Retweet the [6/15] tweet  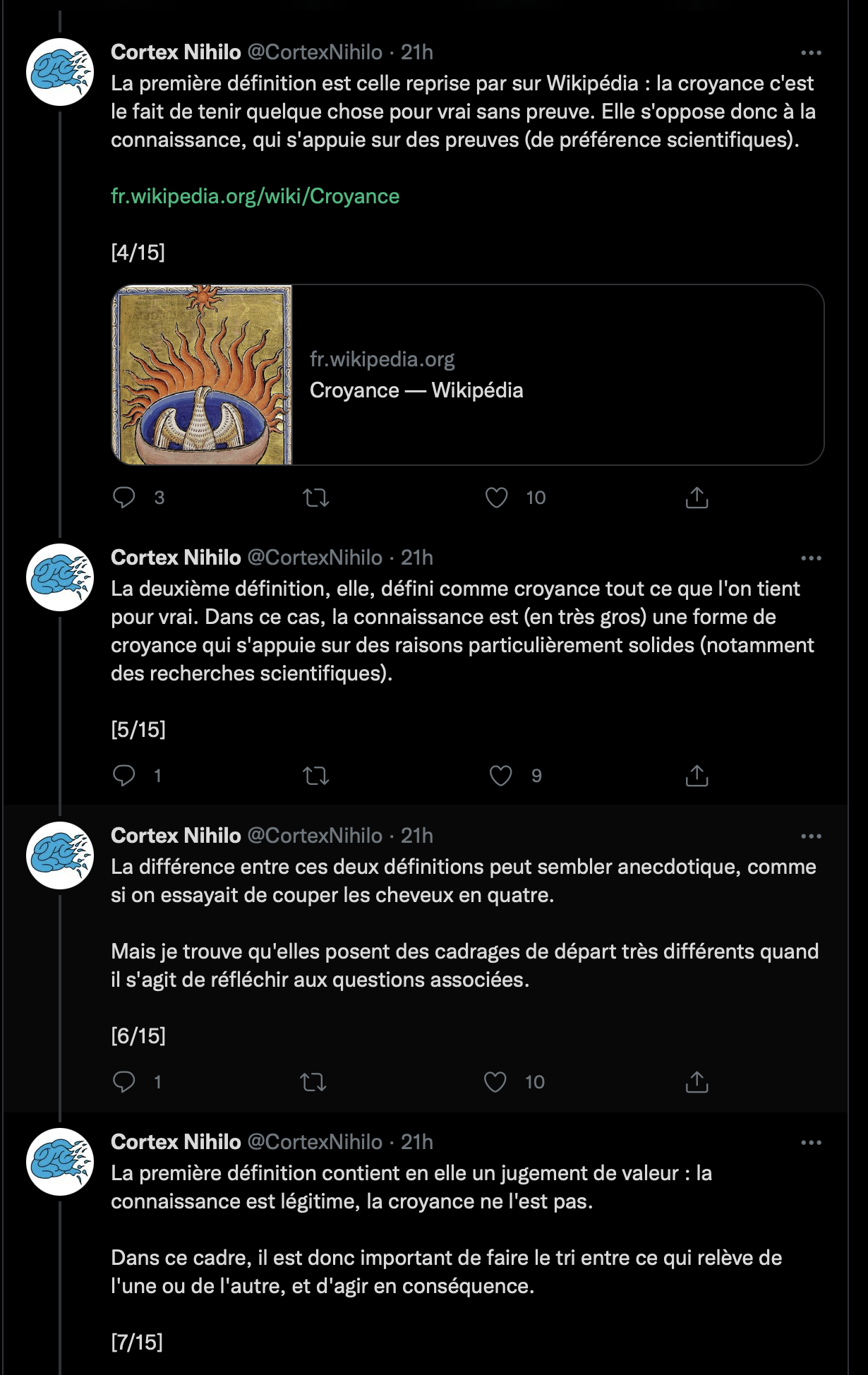pyautogui.click(x=313, y=1082)
